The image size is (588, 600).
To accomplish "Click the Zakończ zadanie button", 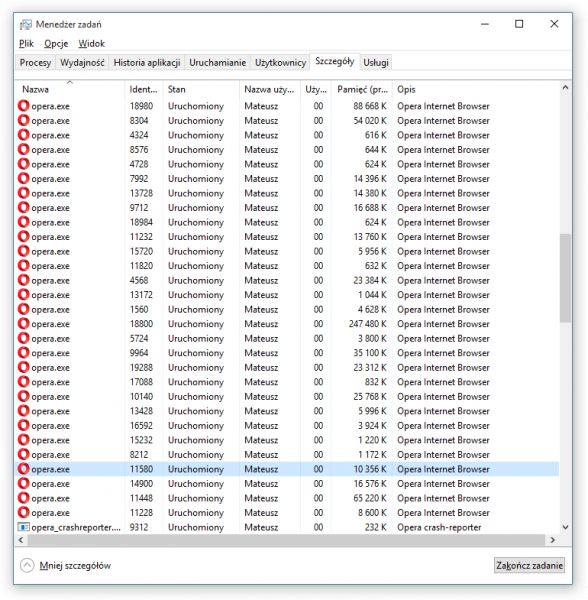I will pyautogui.click(x=529, y=565).
